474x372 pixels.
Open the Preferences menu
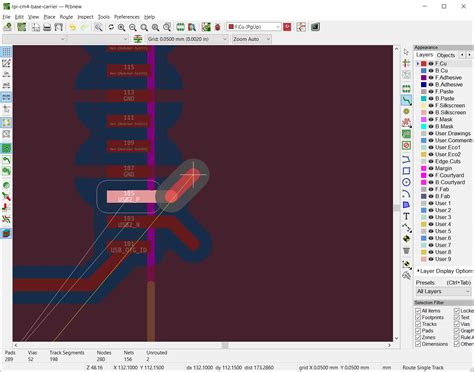[x=127, y=17]
